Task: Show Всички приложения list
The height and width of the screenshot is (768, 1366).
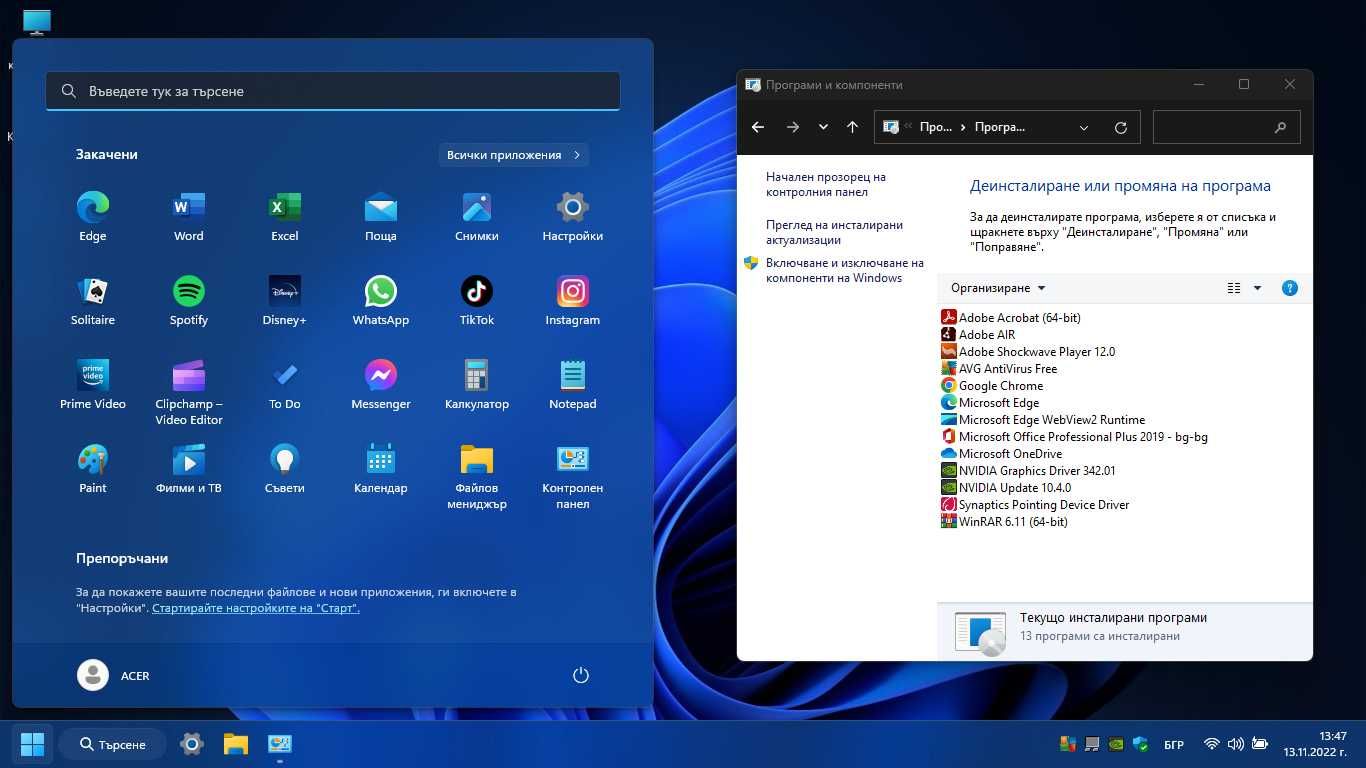Action: coord(514,155)
